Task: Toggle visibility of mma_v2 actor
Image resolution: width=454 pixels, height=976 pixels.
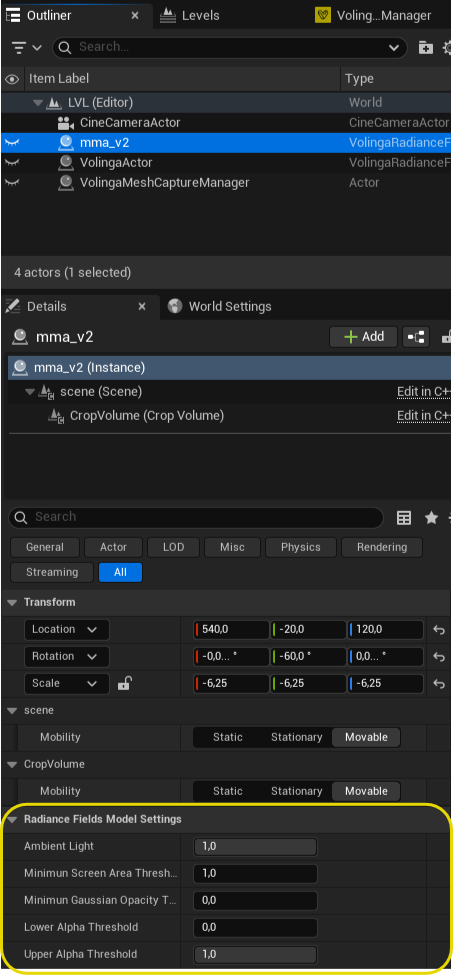Action: pyautogui.click(x=12, y=143)
